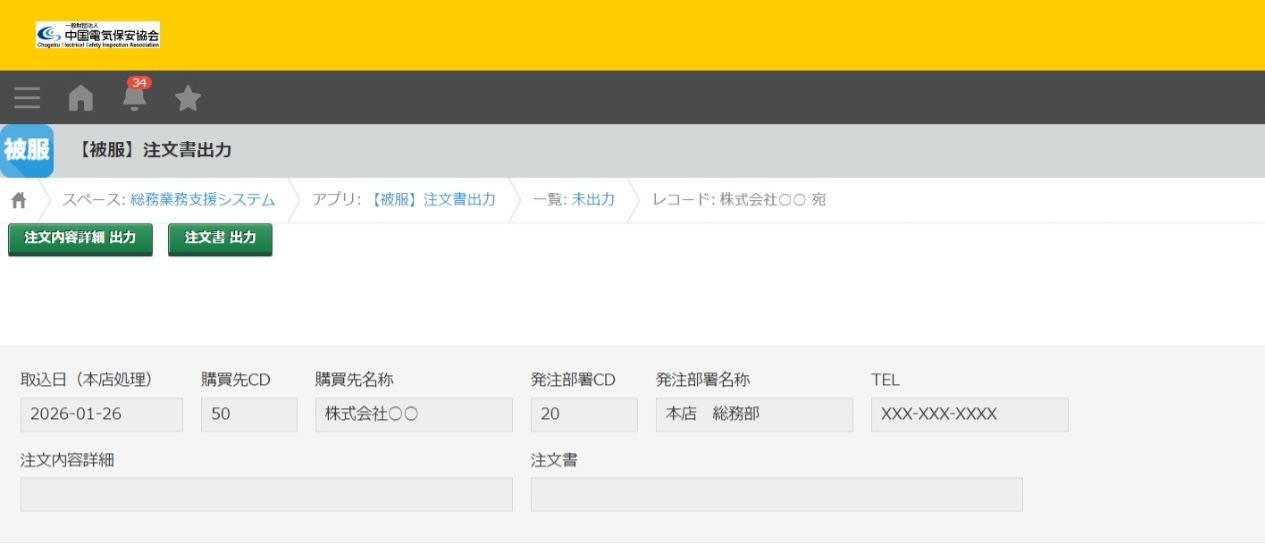Click the breadcrumb home icon

(x=19, y=200)
